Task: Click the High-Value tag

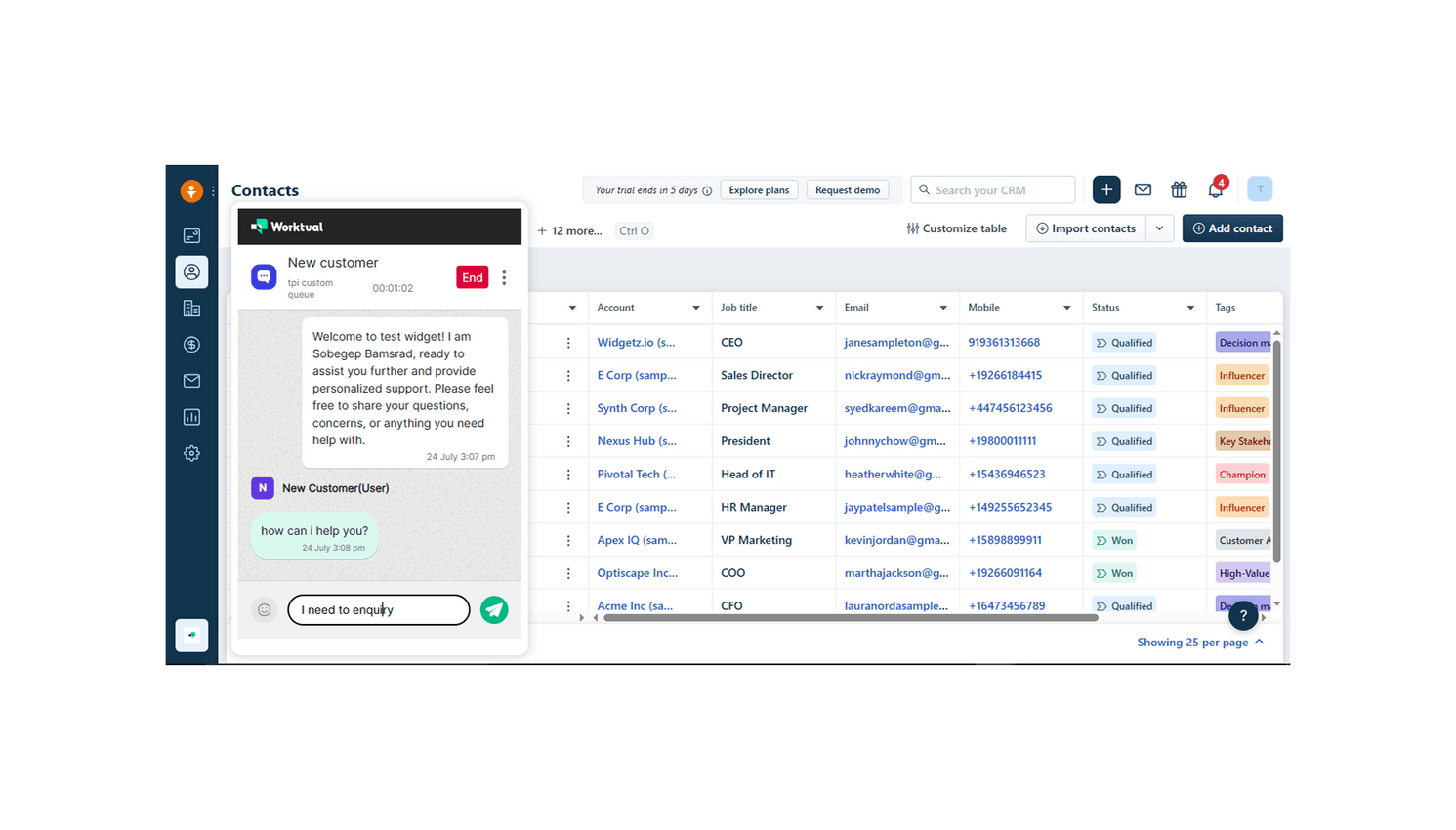Action: point(1243,573)
